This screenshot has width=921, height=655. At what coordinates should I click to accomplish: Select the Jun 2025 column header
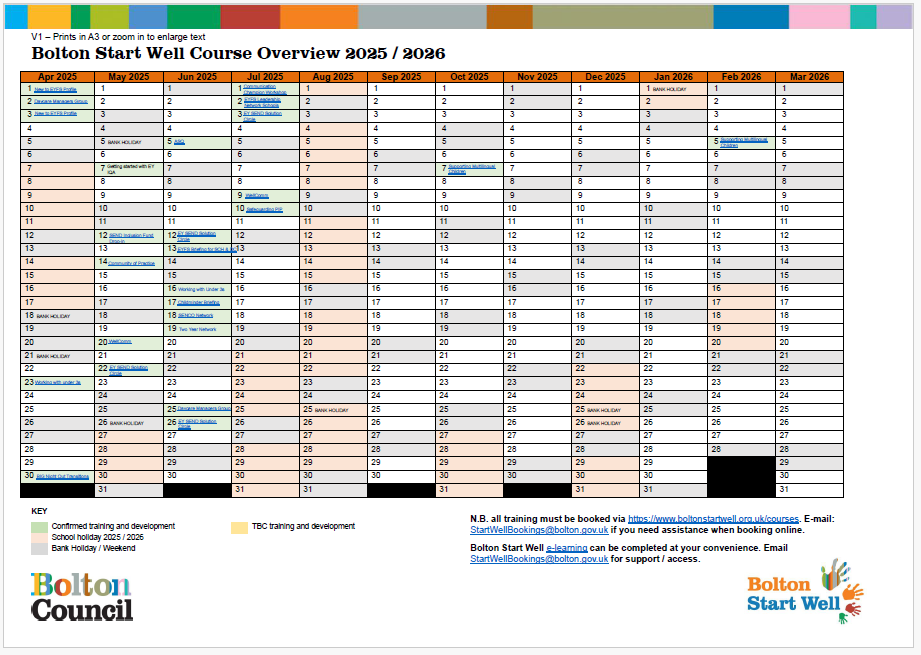[197, 77]
